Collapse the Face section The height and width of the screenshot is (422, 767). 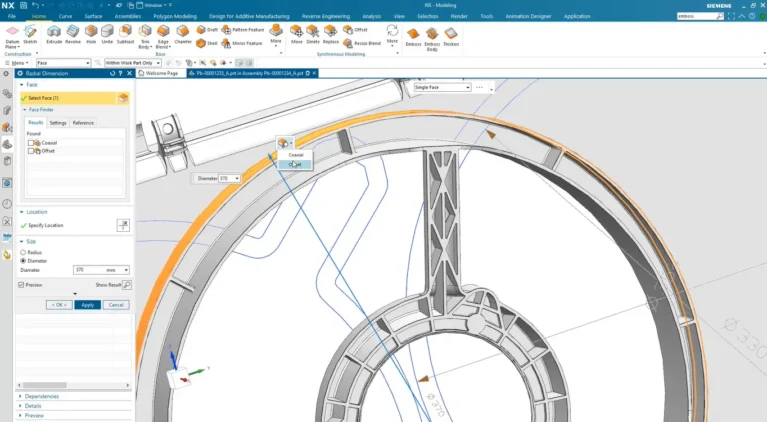click(x=22, y=85)
